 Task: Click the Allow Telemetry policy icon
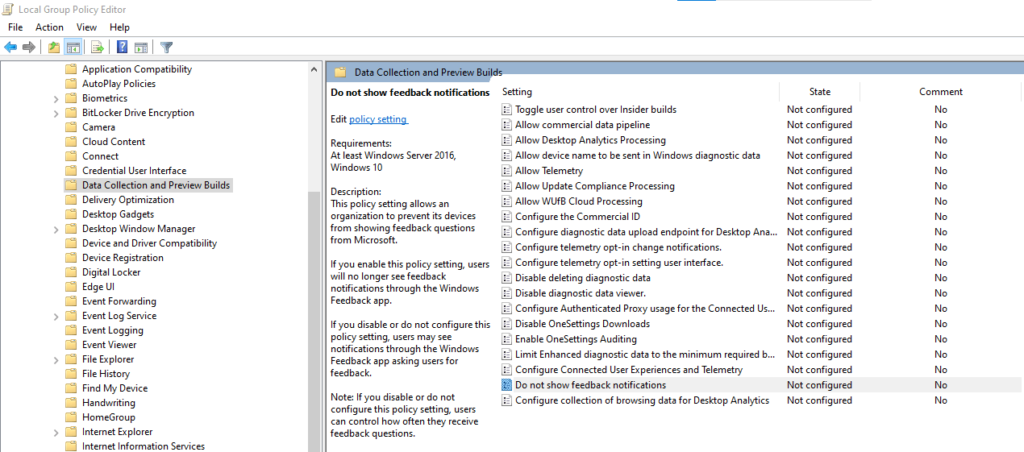506,170
